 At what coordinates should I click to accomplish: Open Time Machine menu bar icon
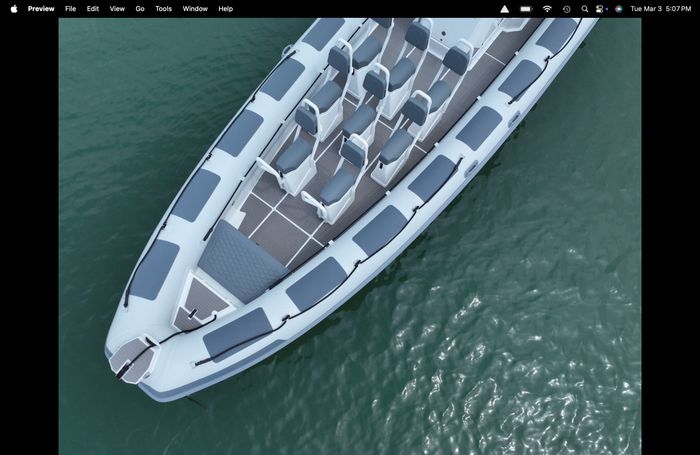(x=567, y=9)
